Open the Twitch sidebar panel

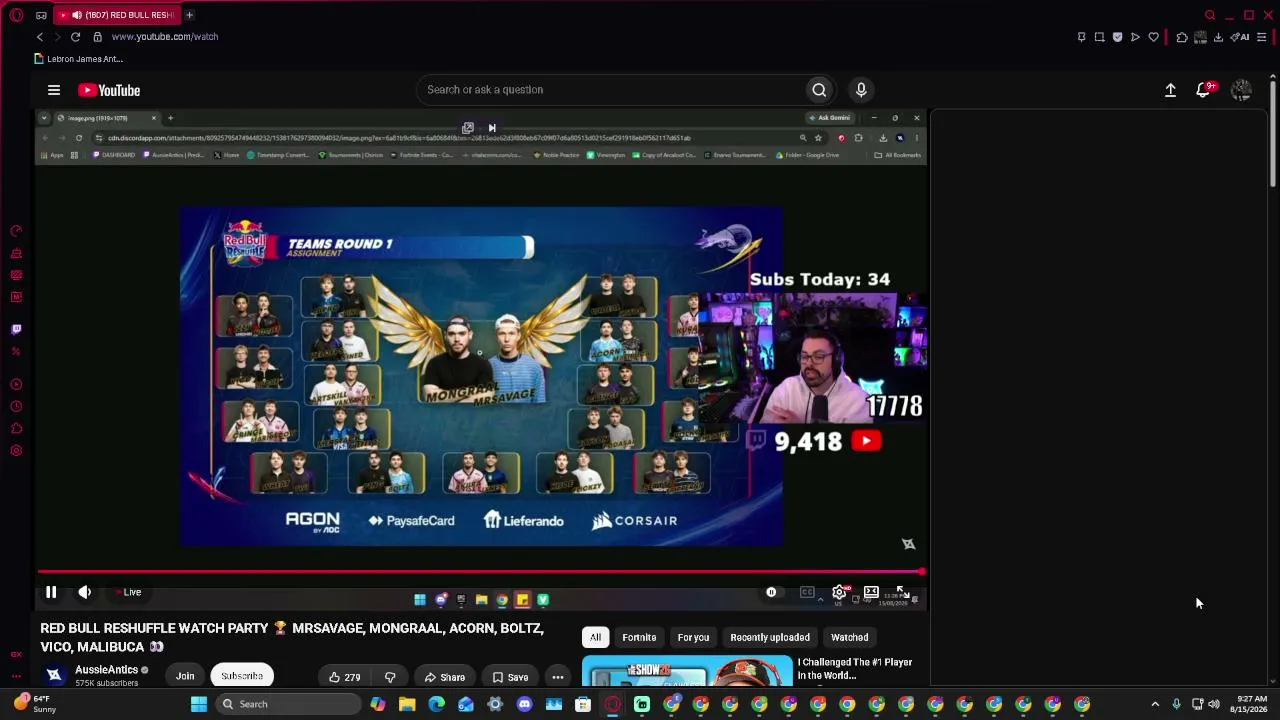16,329
